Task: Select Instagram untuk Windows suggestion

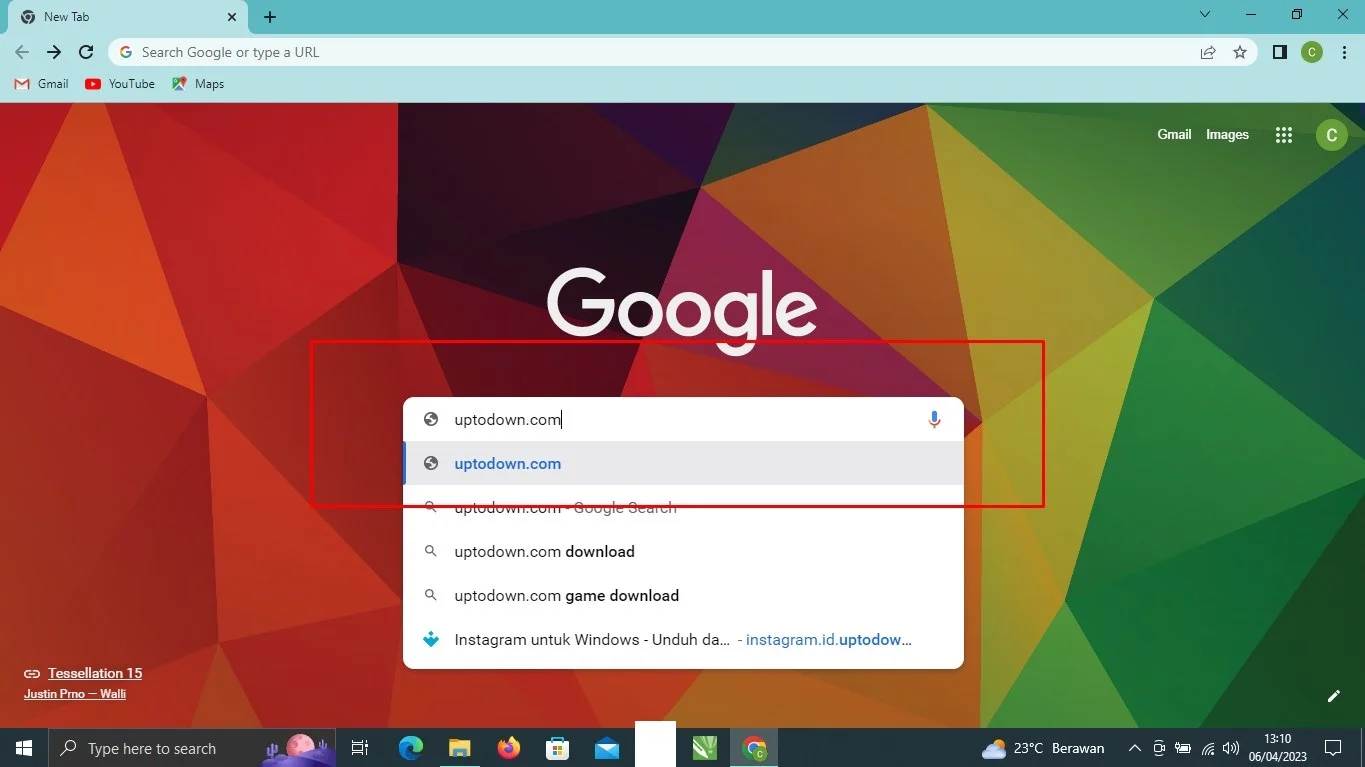Action: [683, 639]
